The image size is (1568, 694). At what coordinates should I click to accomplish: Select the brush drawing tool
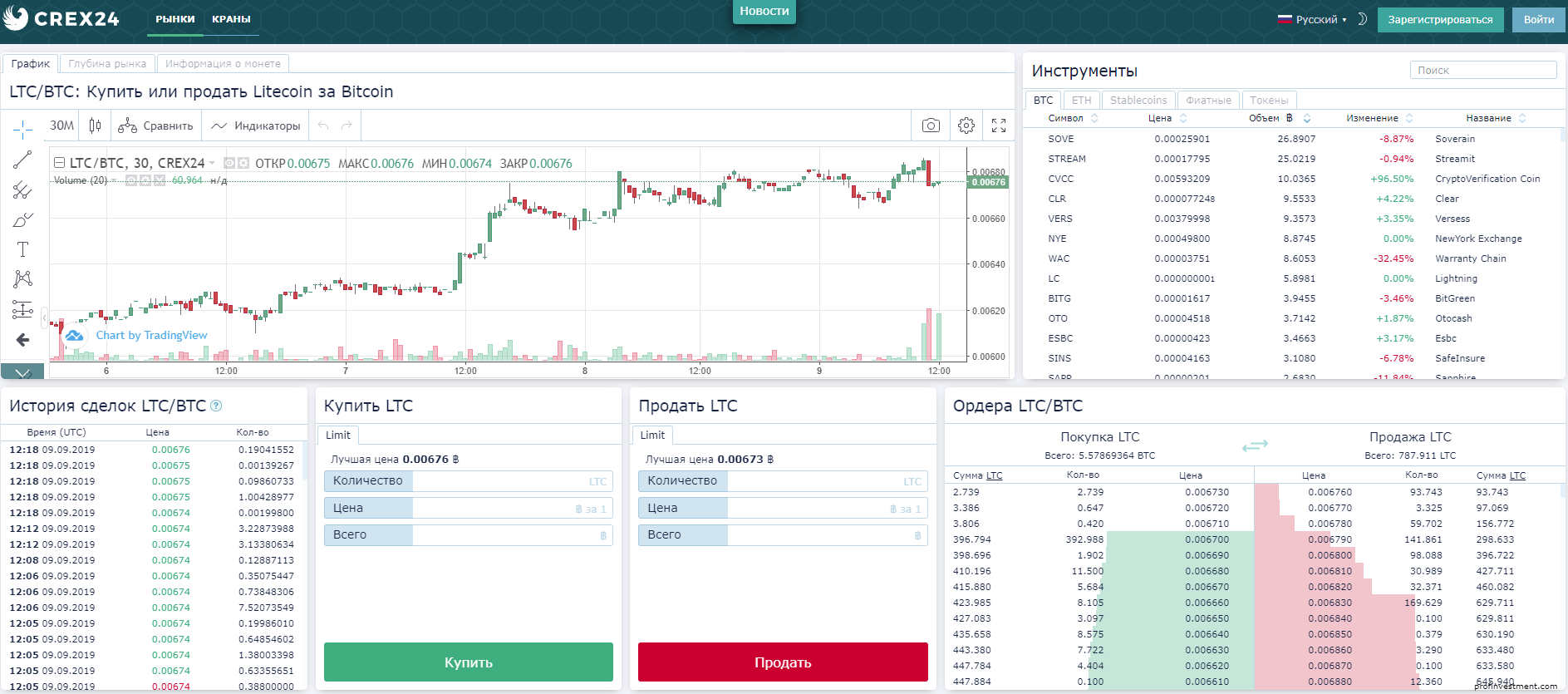(22, 220)
